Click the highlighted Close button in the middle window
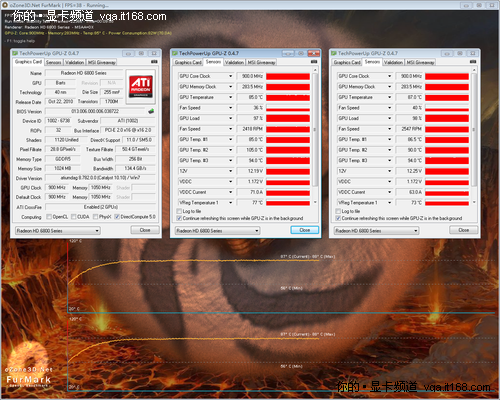The image size is (500, 400). 305,230
